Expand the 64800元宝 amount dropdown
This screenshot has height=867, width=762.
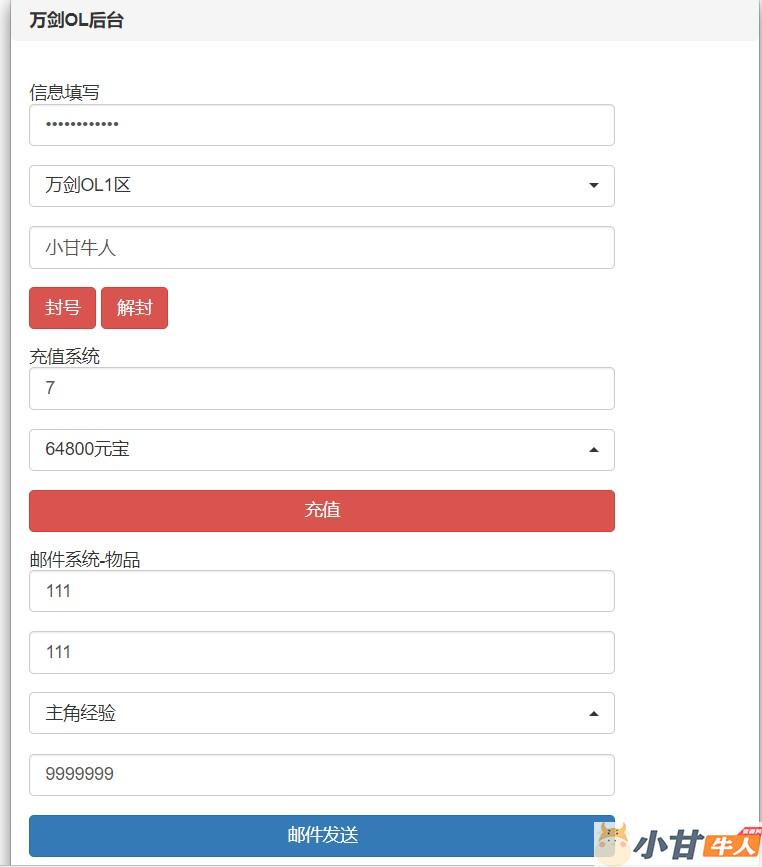click(321, 450)
